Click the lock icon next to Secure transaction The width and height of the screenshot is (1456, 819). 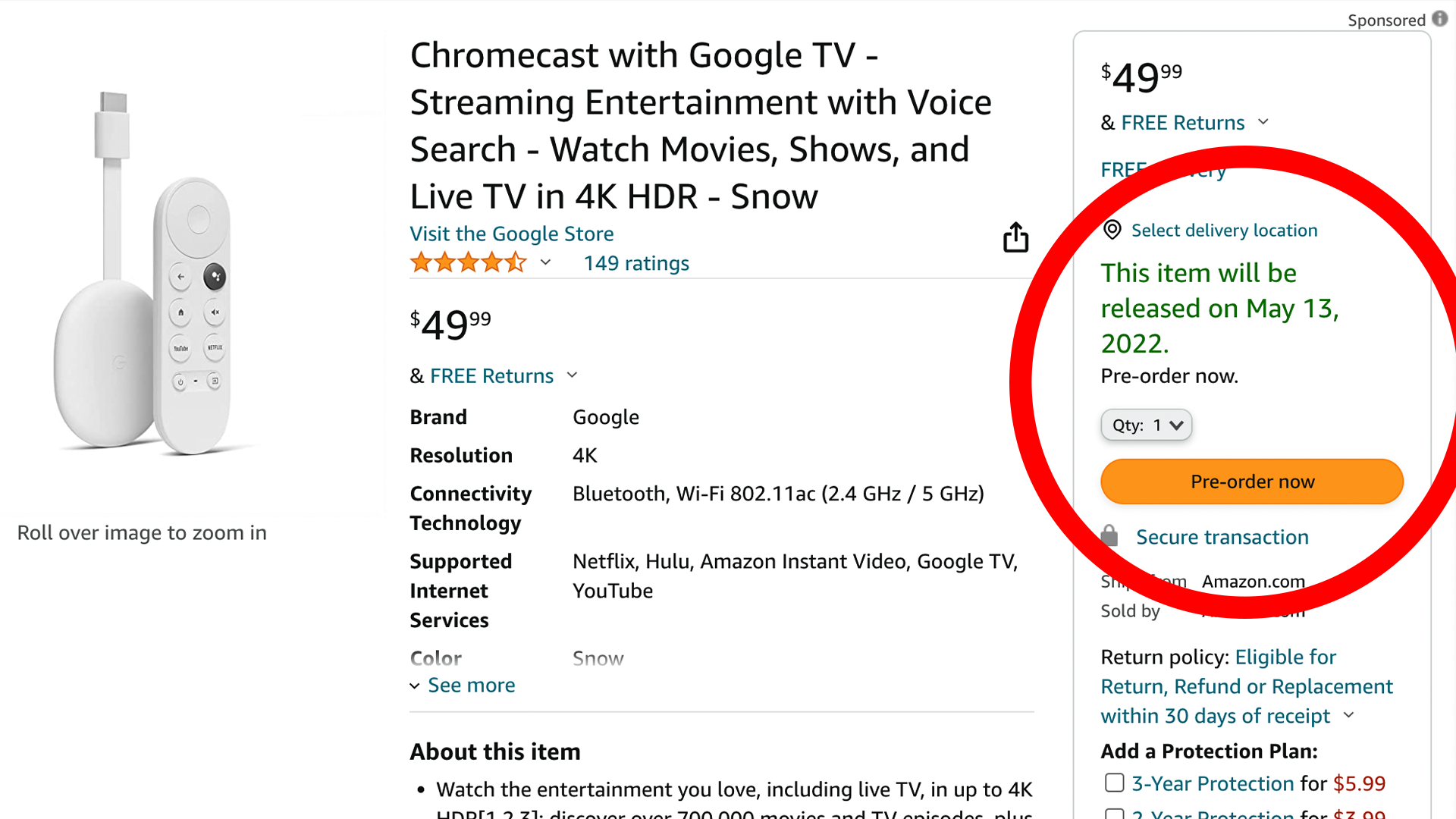click(1109, 535)
